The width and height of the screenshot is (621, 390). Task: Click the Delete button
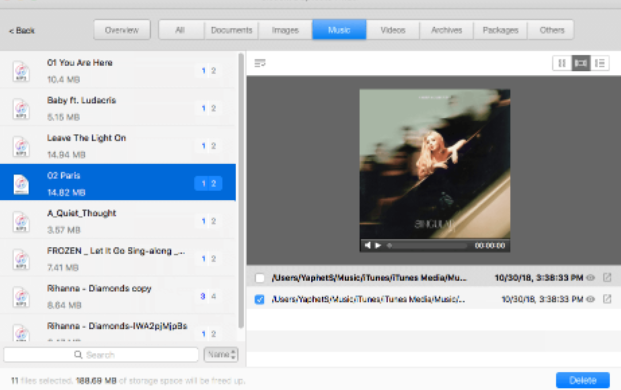(x=583, y=380)
